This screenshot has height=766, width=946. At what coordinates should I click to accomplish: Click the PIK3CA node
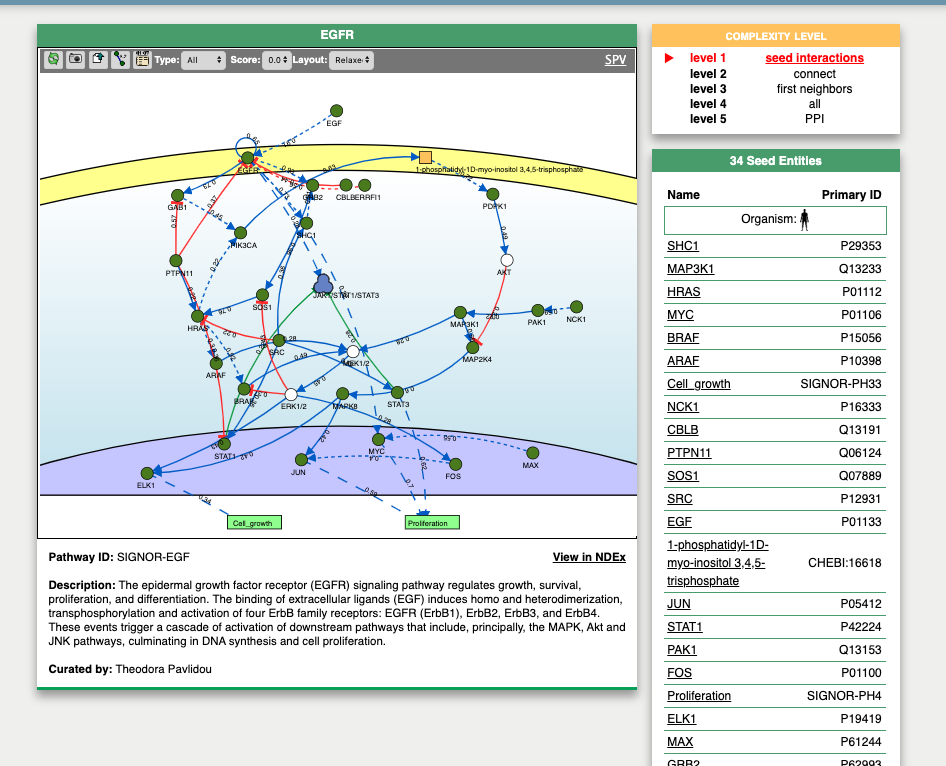coord(240,233)
